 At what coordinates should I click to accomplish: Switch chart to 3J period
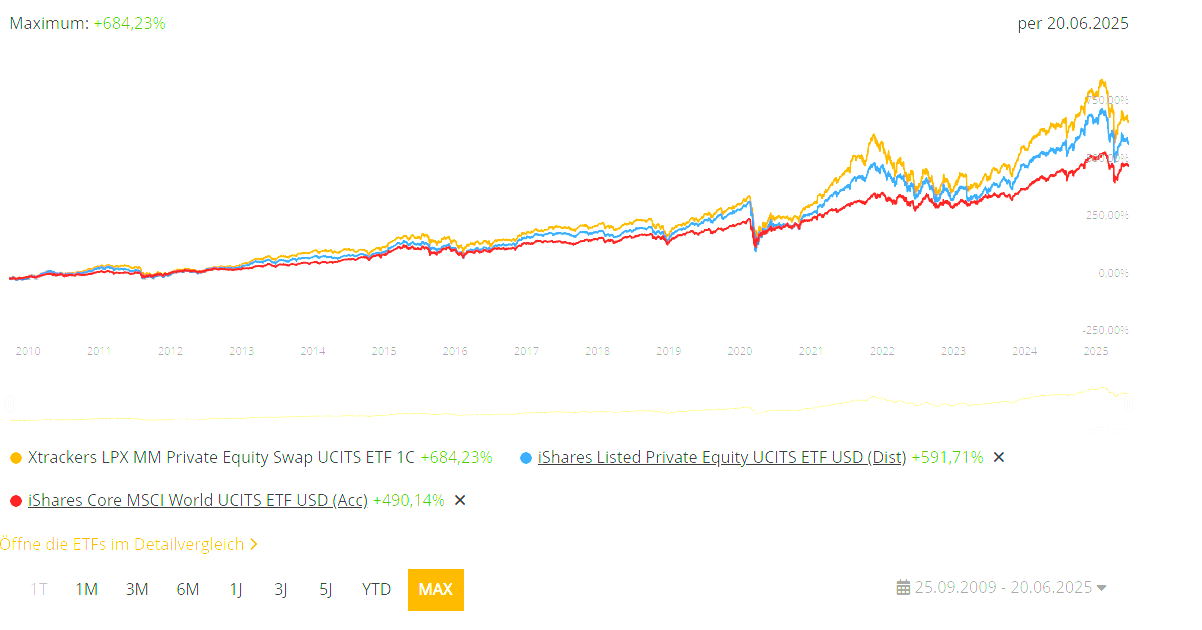[x=281, y=589]
